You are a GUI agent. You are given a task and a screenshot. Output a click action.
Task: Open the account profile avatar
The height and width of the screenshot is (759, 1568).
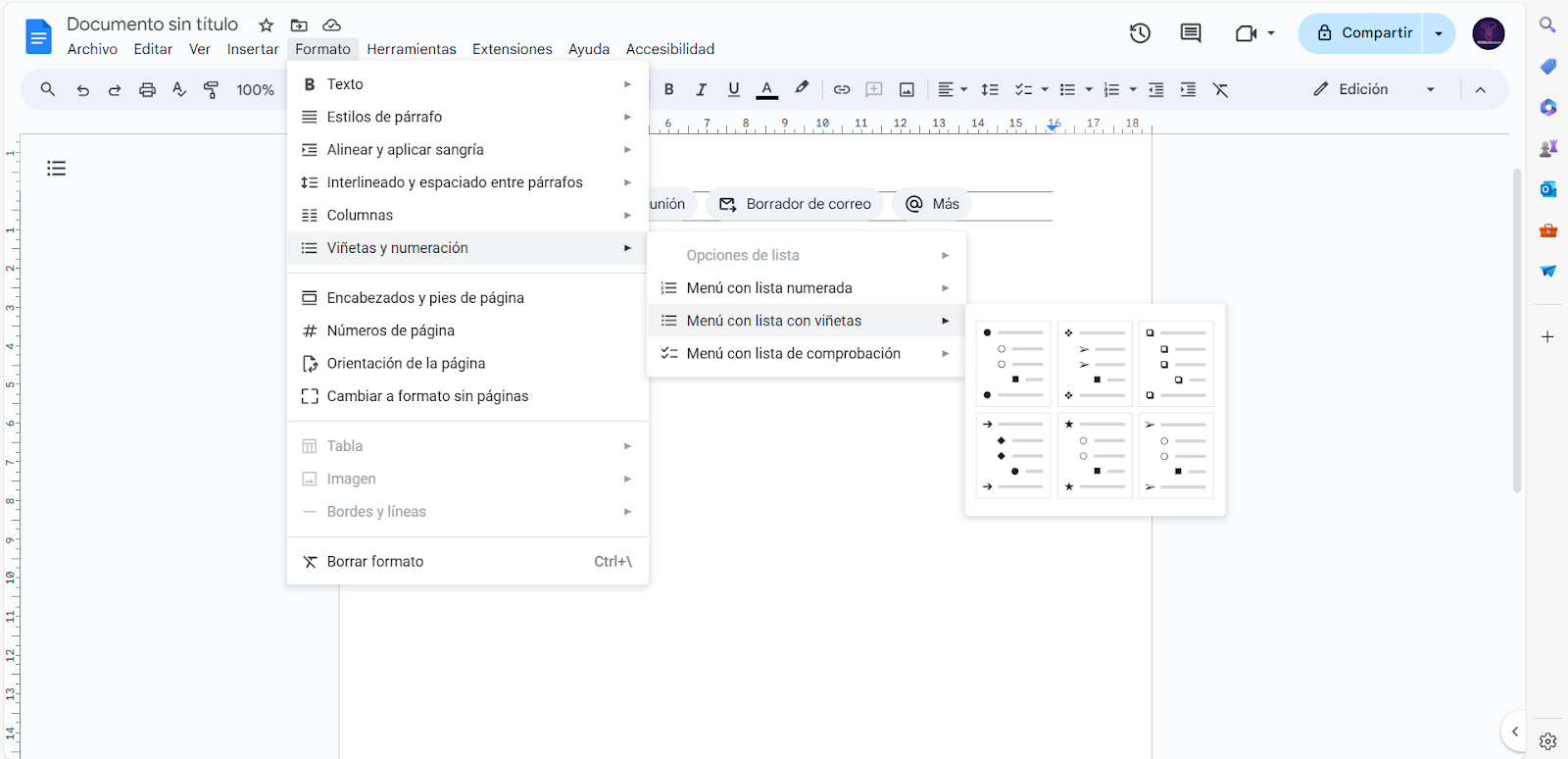(1489, 33)
